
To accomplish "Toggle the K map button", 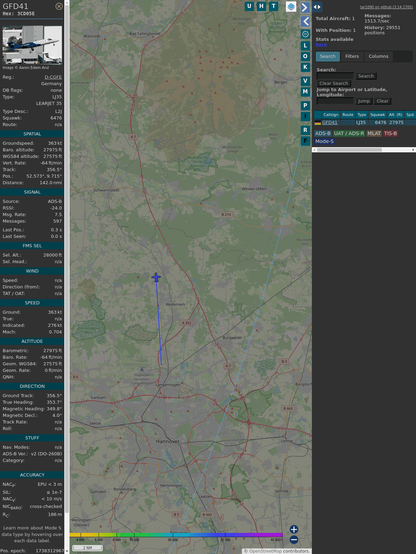I will 305,67.
